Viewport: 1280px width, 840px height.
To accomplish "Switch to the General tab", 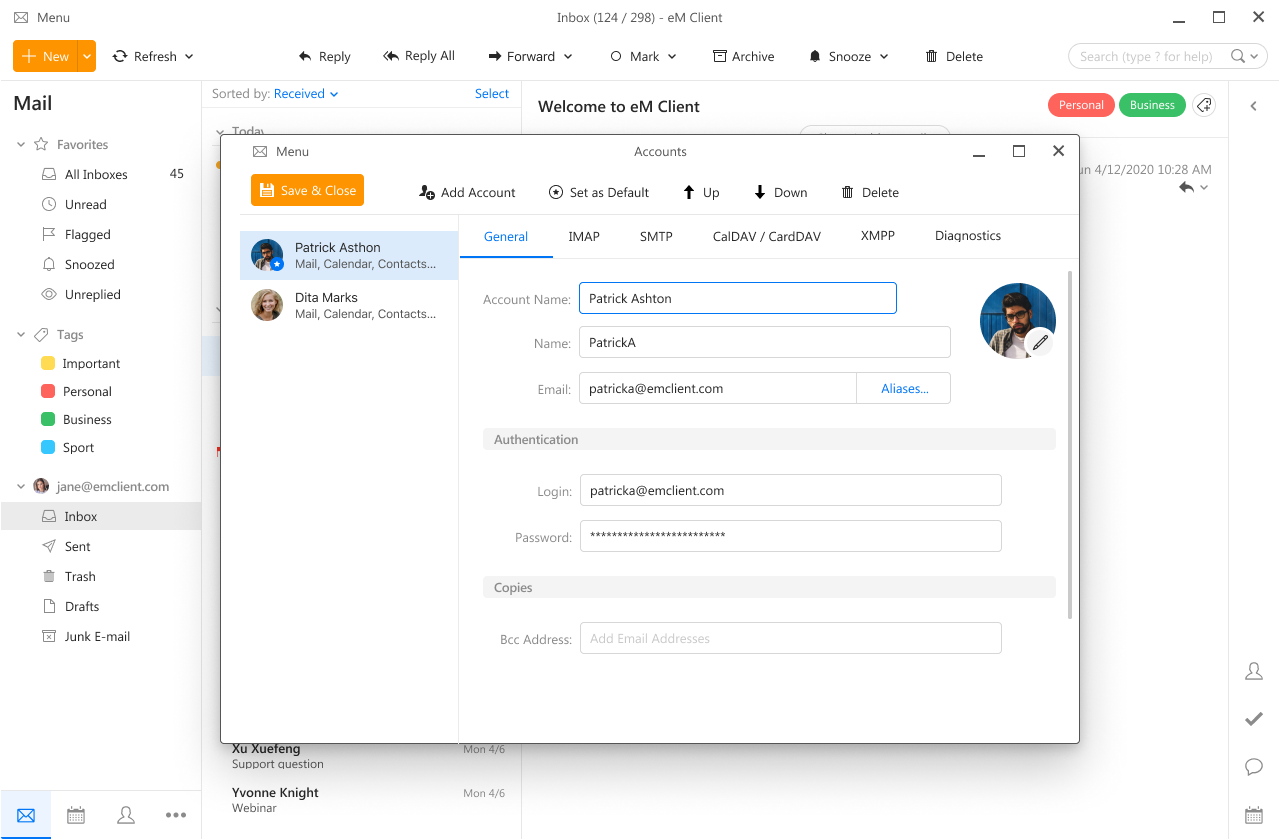I will (506, 236).
